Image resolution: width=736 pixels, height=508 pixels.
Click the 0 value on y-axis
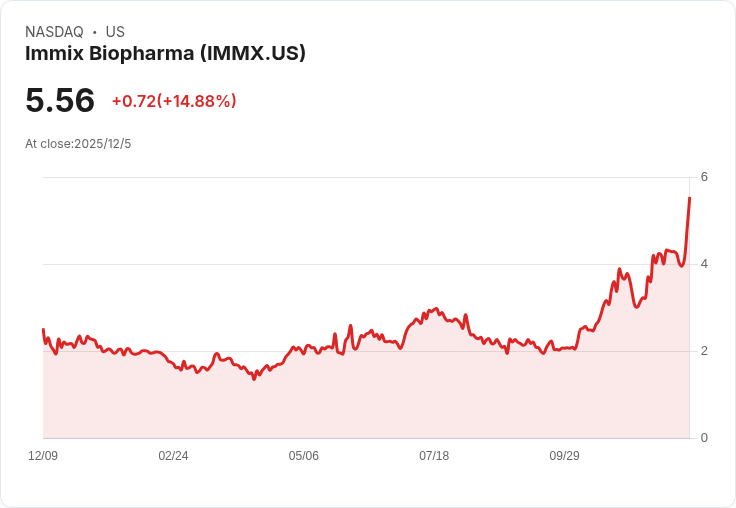point(705,438)
